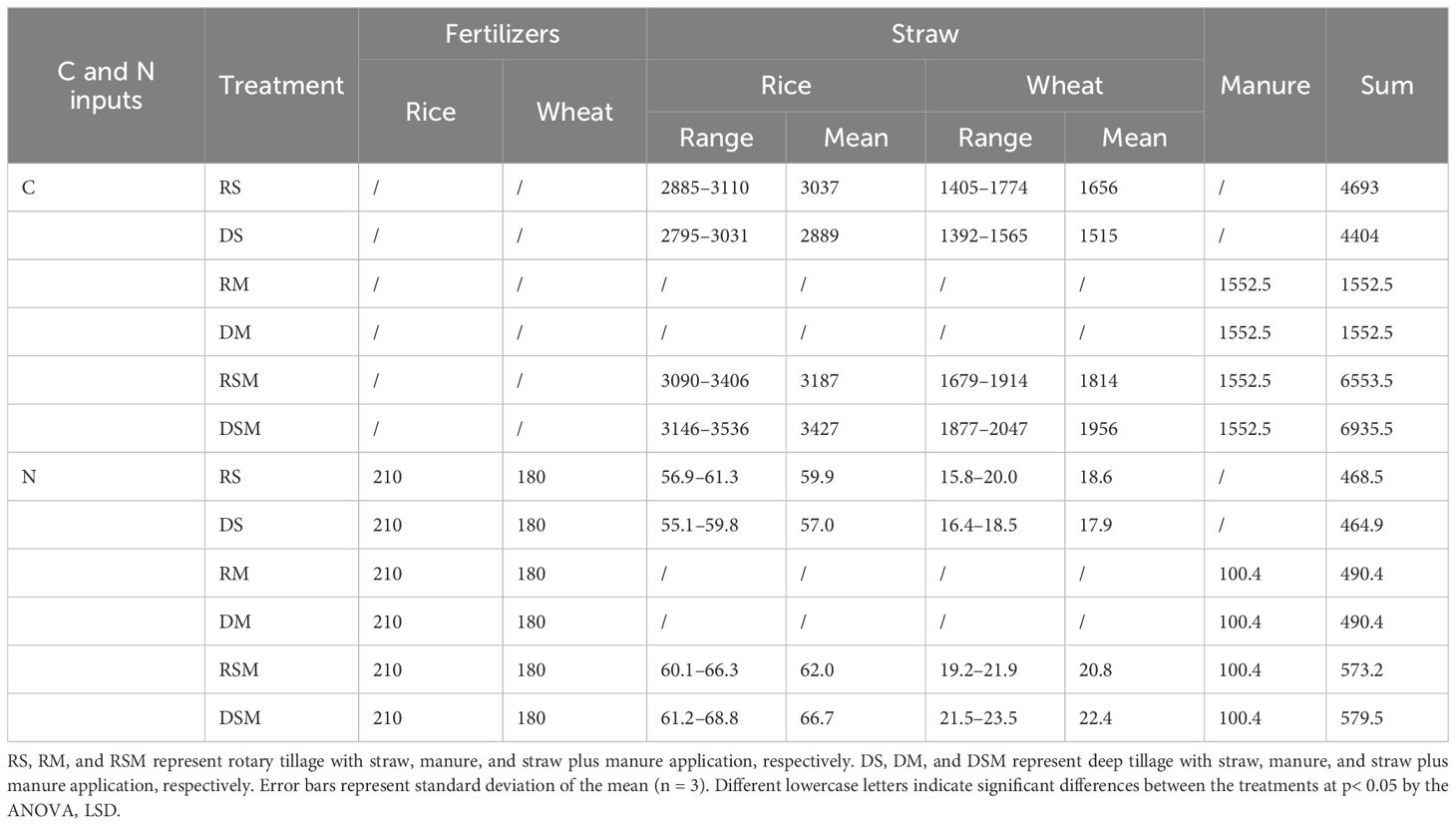Click the rice mean value 66.7
This screenshot has width=1456, height=826.
pos(817,718)
